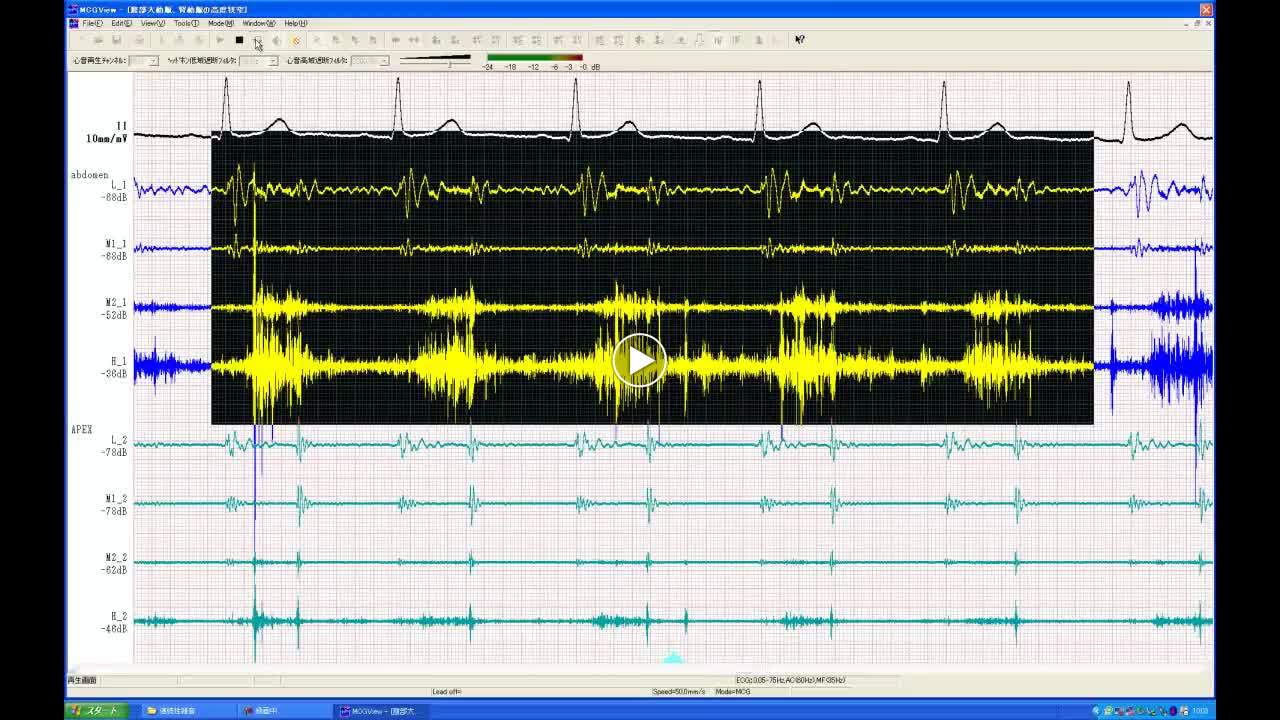Viewport: 1280px width, 720px height.
Task: Click the toolbar icon under the mouse cursor
Action: coord(257,40)
